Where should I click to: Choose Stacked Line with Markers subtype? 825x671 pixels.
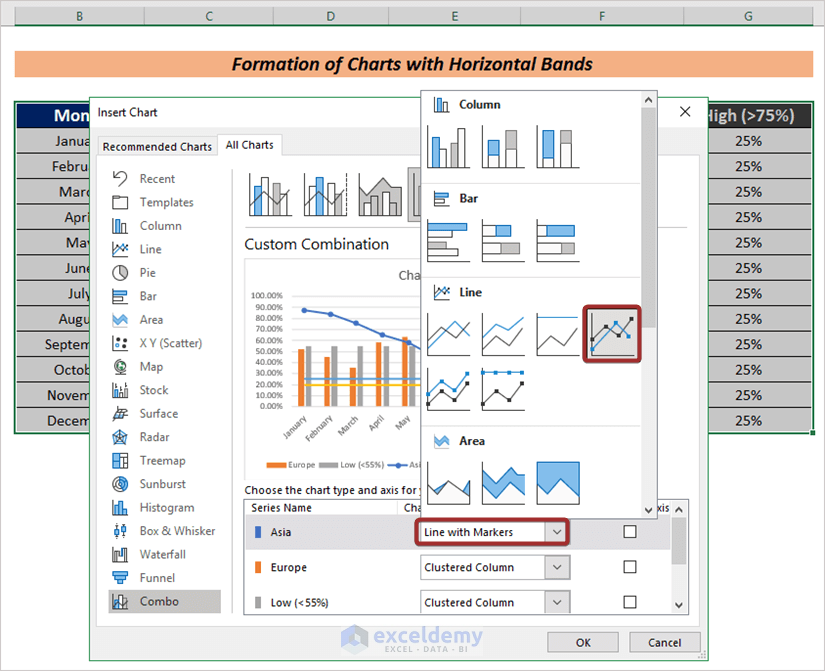coord(448,389)
